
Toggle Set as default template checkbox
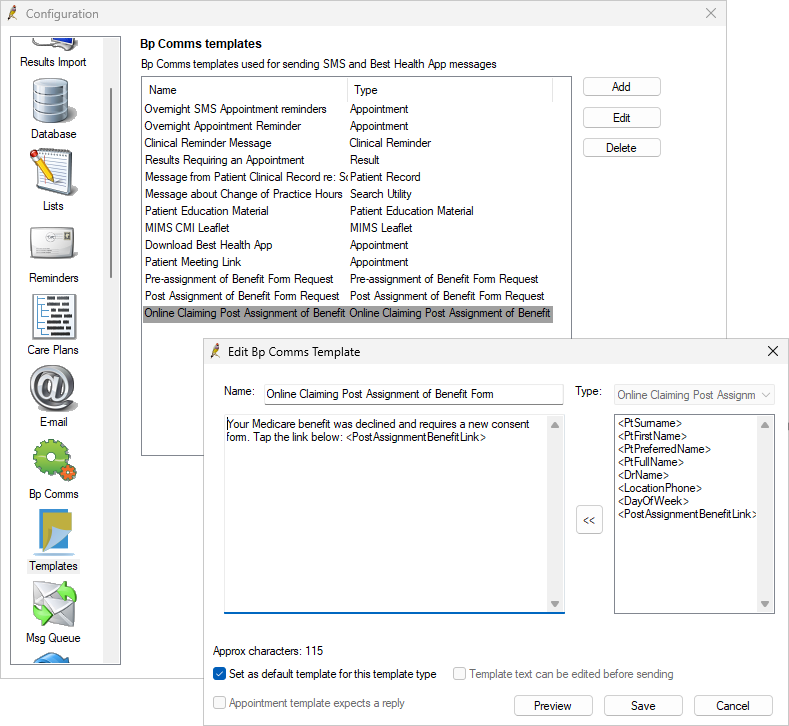pyautogui.click(x=219, y=674)
